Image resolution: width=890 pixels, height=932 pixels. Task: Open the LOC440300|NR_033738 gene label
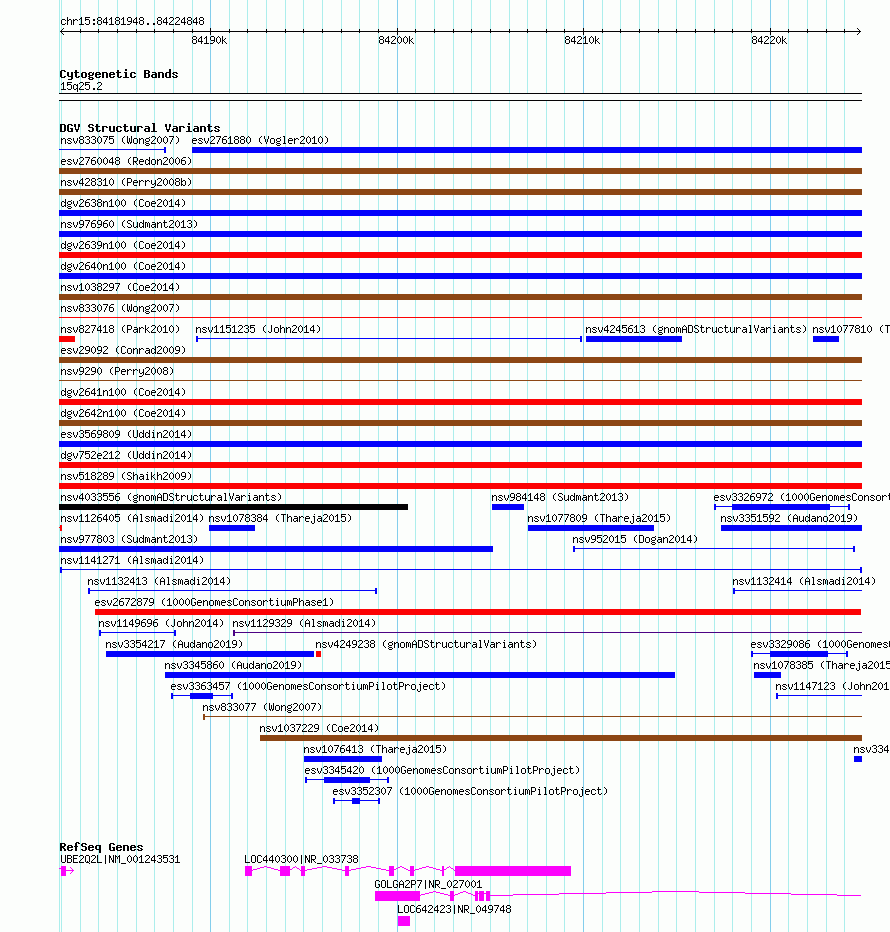[x=301, y=859]
